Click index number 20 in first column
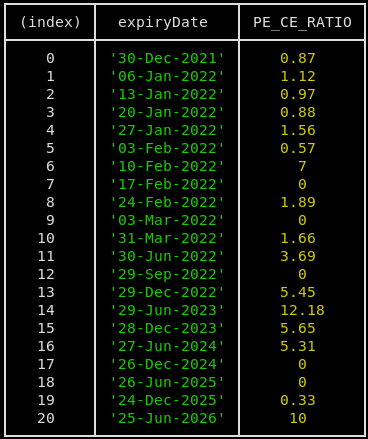 46,418
